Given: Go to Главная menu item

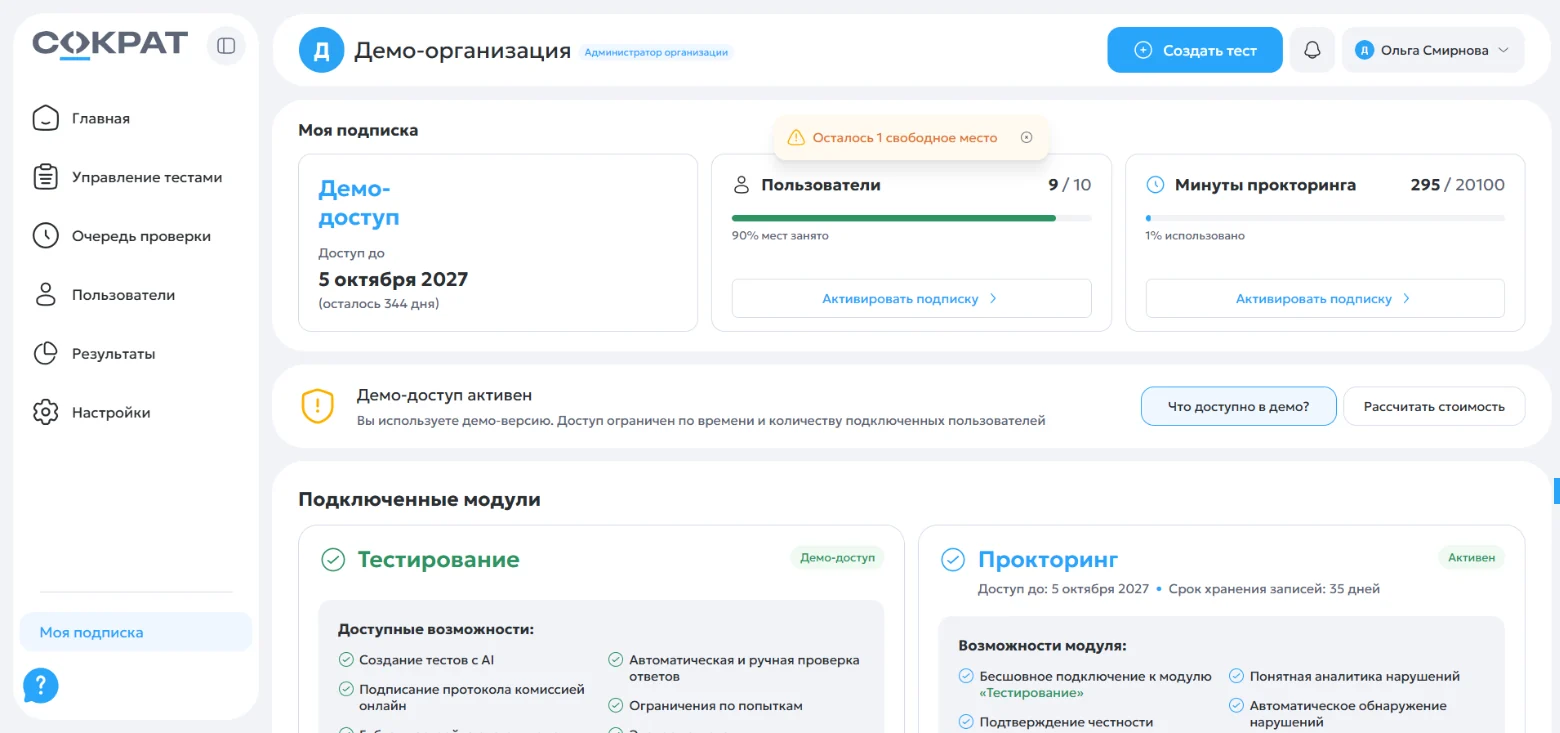Looking at the screenshot, I should (100, 118).
